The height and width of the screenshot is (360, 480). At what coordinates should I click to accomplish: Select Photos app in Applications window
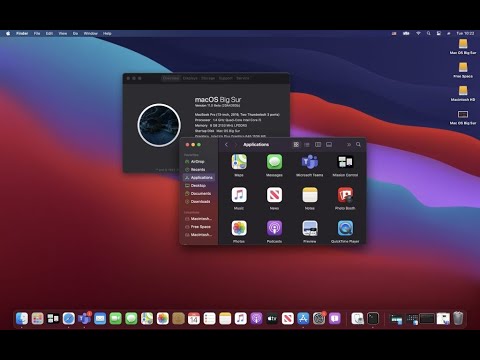[x=239, y=228]
